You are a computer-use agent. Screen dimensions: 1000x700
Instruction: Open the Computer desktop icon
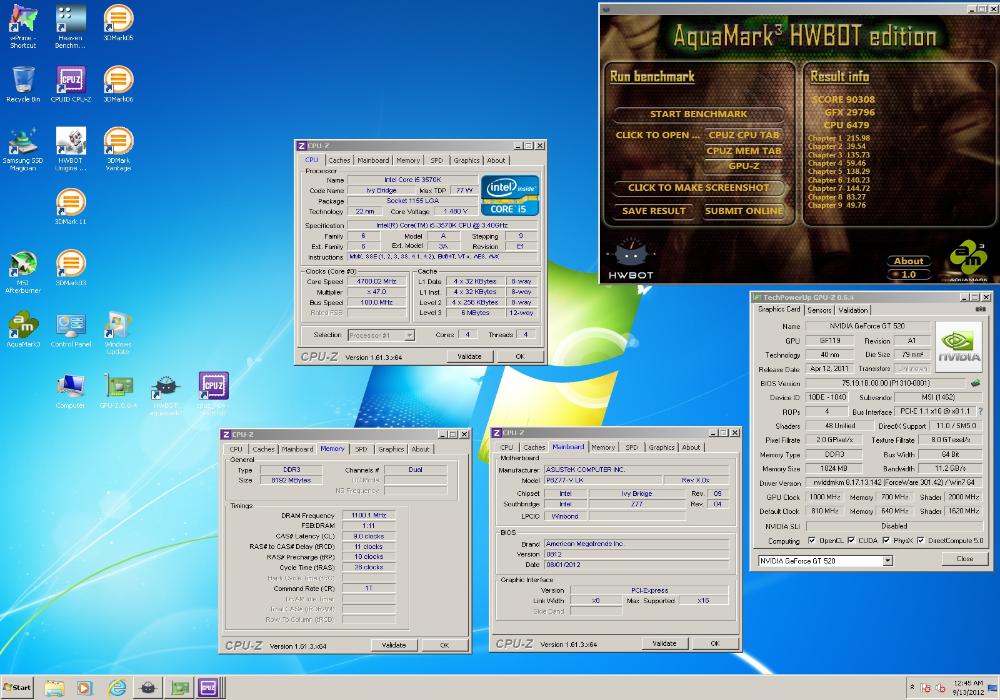click(70, 390)
